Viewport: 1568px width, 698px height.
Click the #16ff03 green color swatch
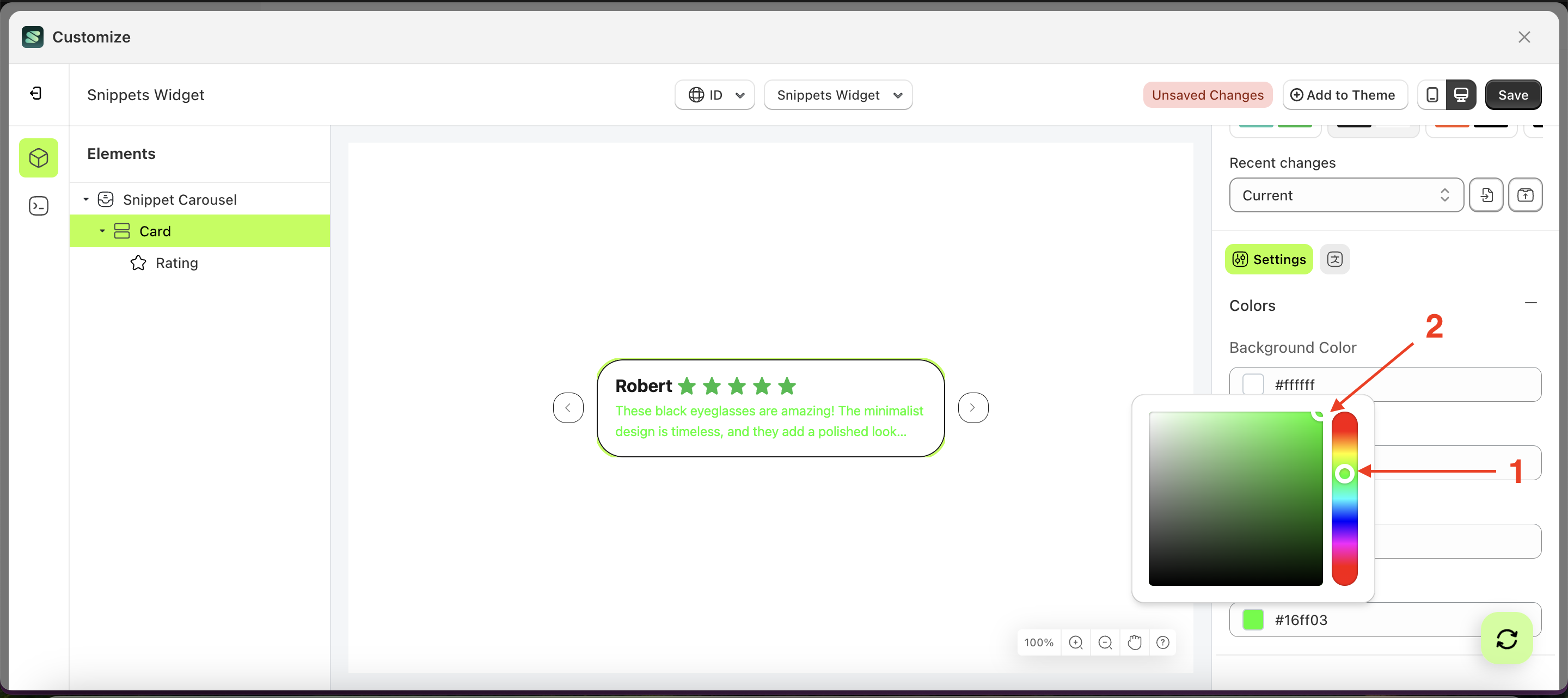click(1253, 620)
